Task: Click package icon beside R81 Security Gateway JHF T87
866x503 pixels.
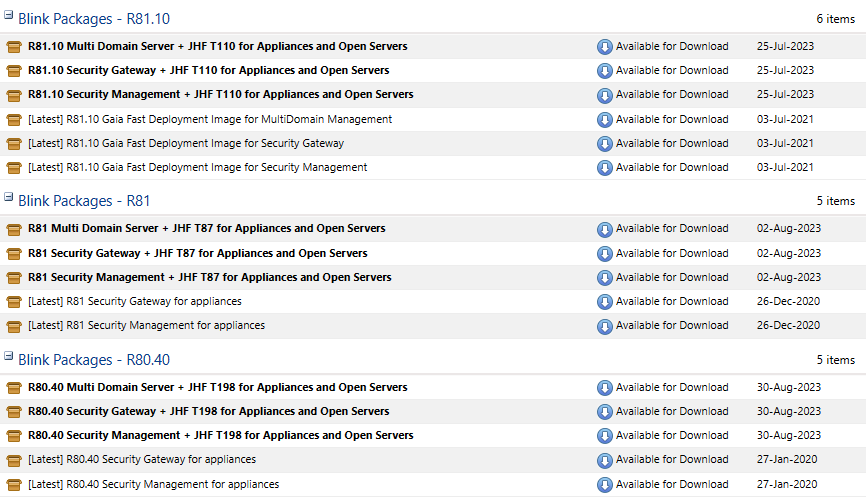Action: (14, 254)
